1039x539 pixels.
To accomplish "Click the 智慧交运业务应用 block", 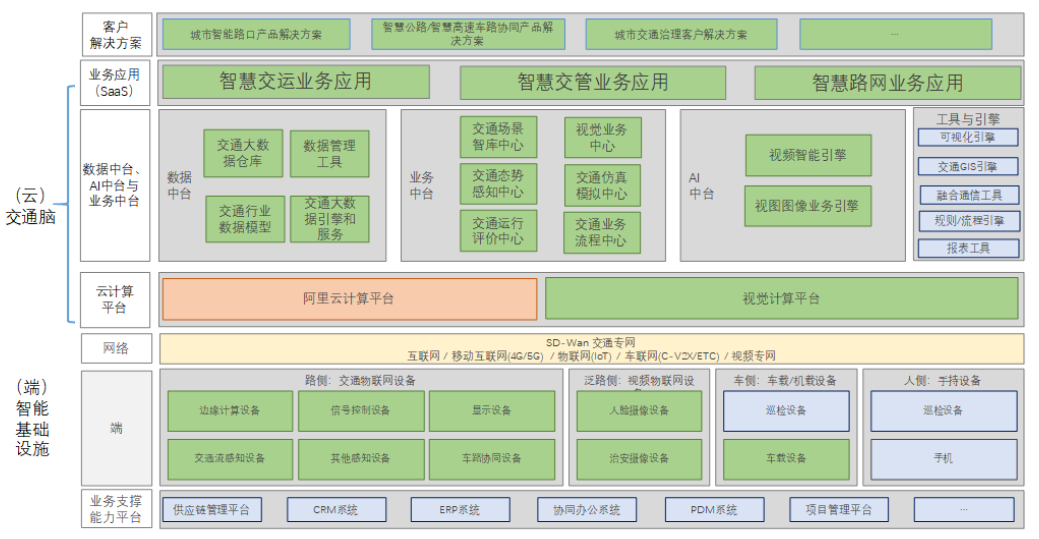I will [x=296, y=82].
